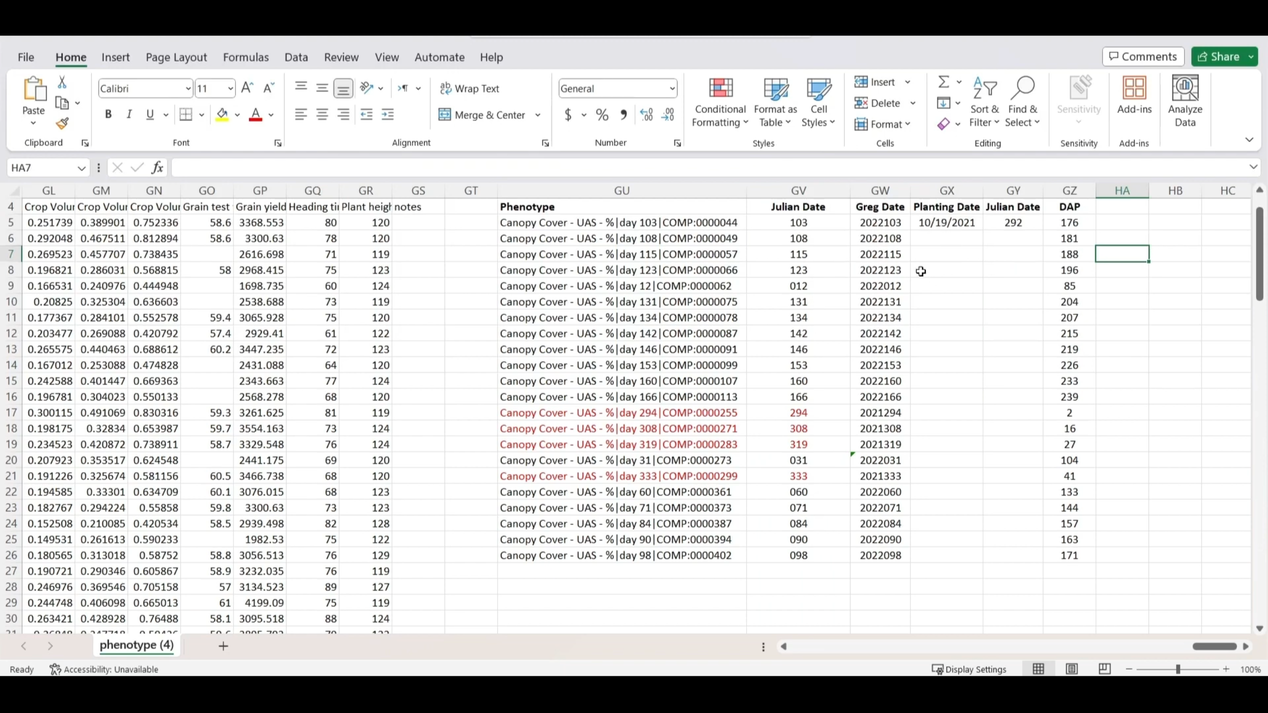
Task: Select the phenotype (4) sheet tab
Action: tap(136, 646)
